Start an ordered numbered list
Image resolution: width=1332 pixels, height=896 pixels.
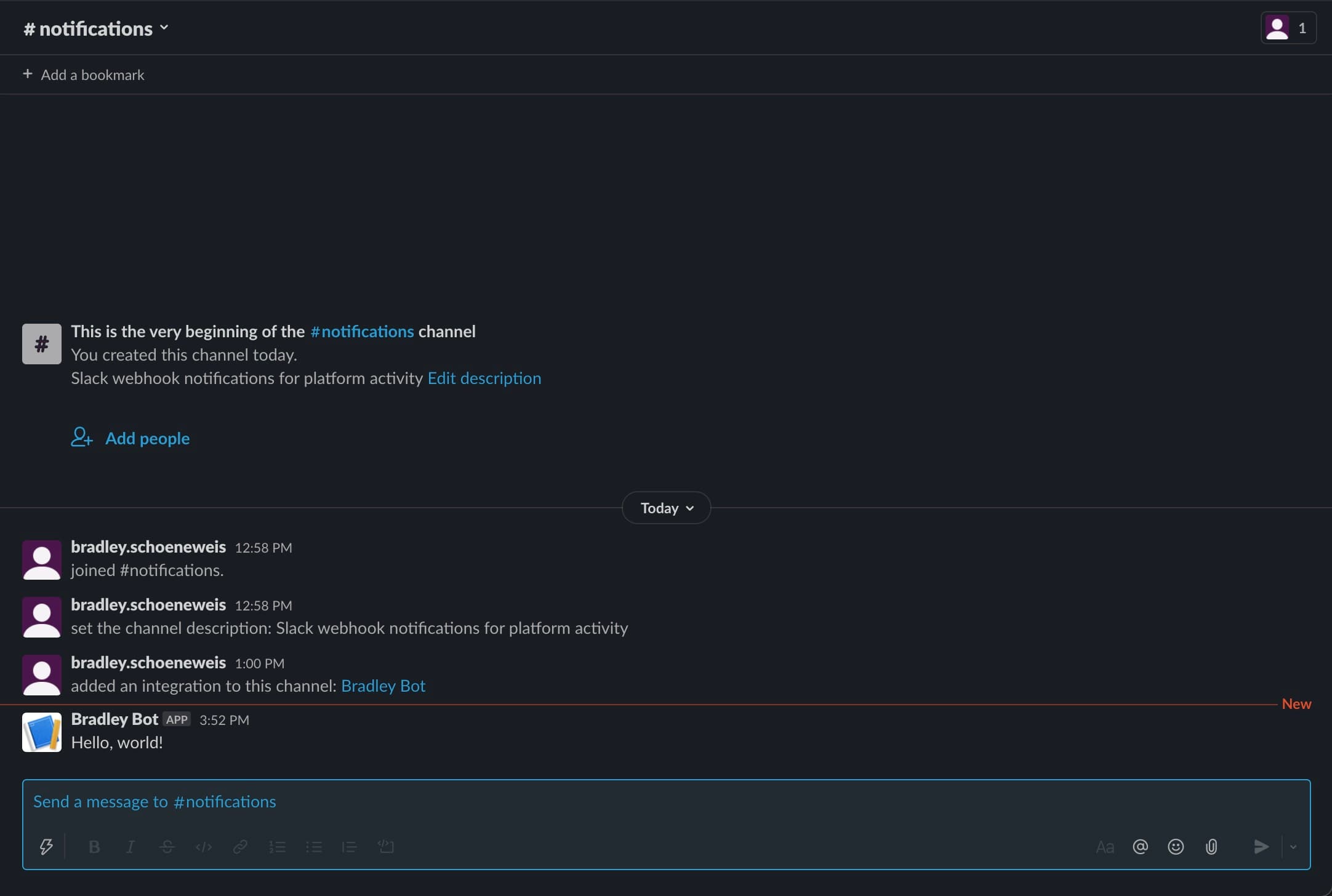pyautogui.click(x=278, y=847)
